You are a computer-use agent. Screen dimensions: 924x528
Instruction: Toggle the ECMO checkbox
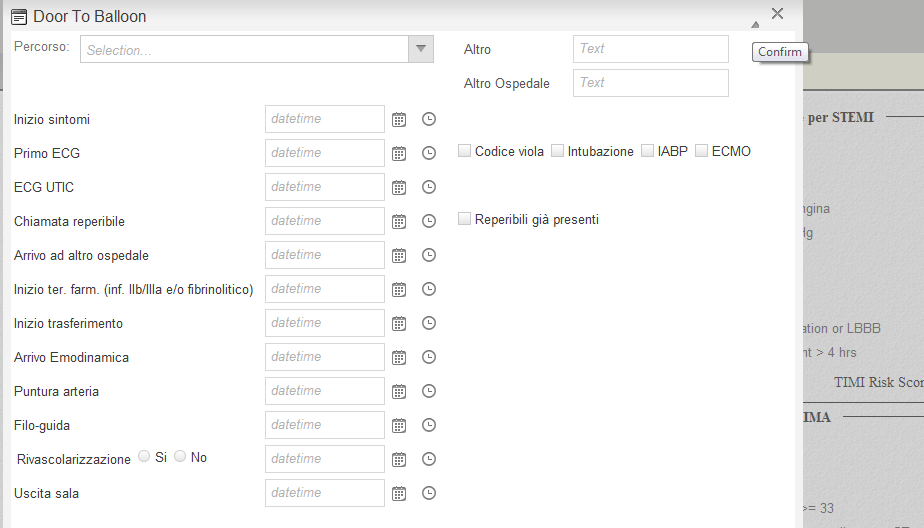click(x=702, y=151)
